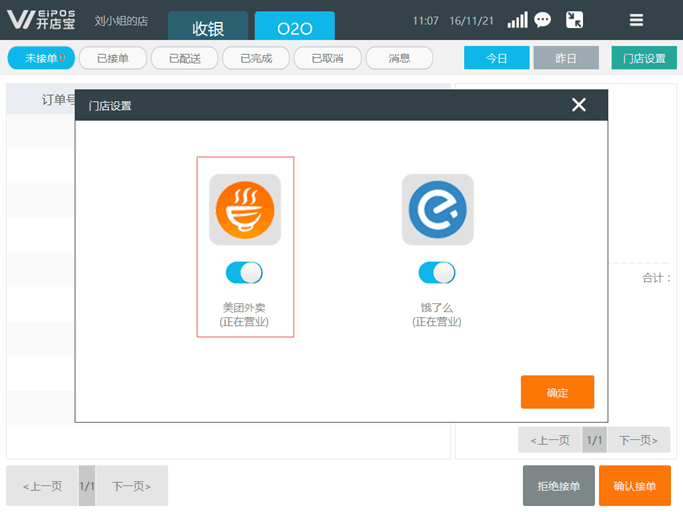The height and width of the screenshot is (512, 683).
Task: Select the 已取消 filter tab
Action: [x=328, y=58]
